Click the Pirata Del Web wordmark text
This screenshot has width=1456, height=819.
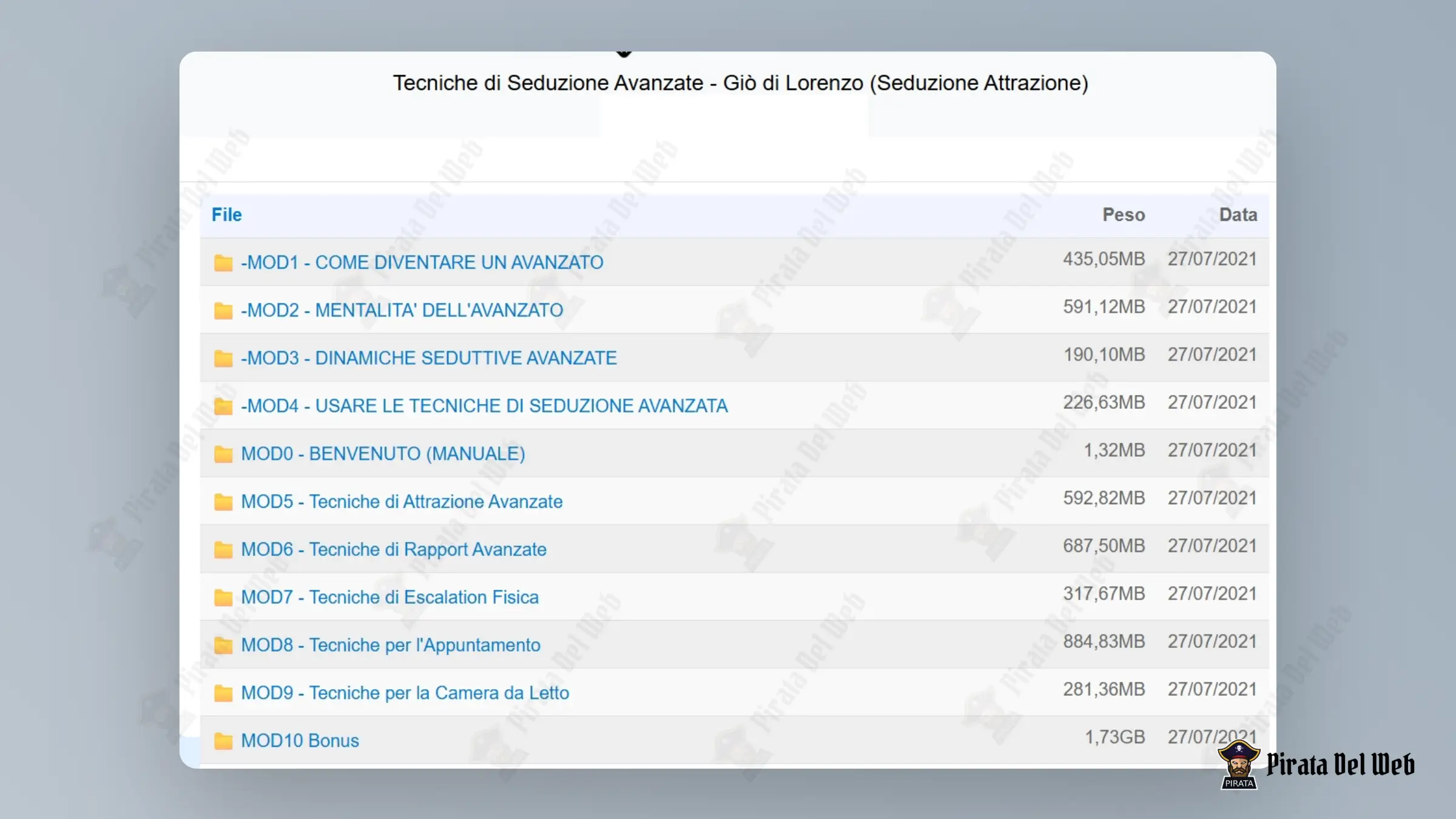click(x=1340, y=764)
